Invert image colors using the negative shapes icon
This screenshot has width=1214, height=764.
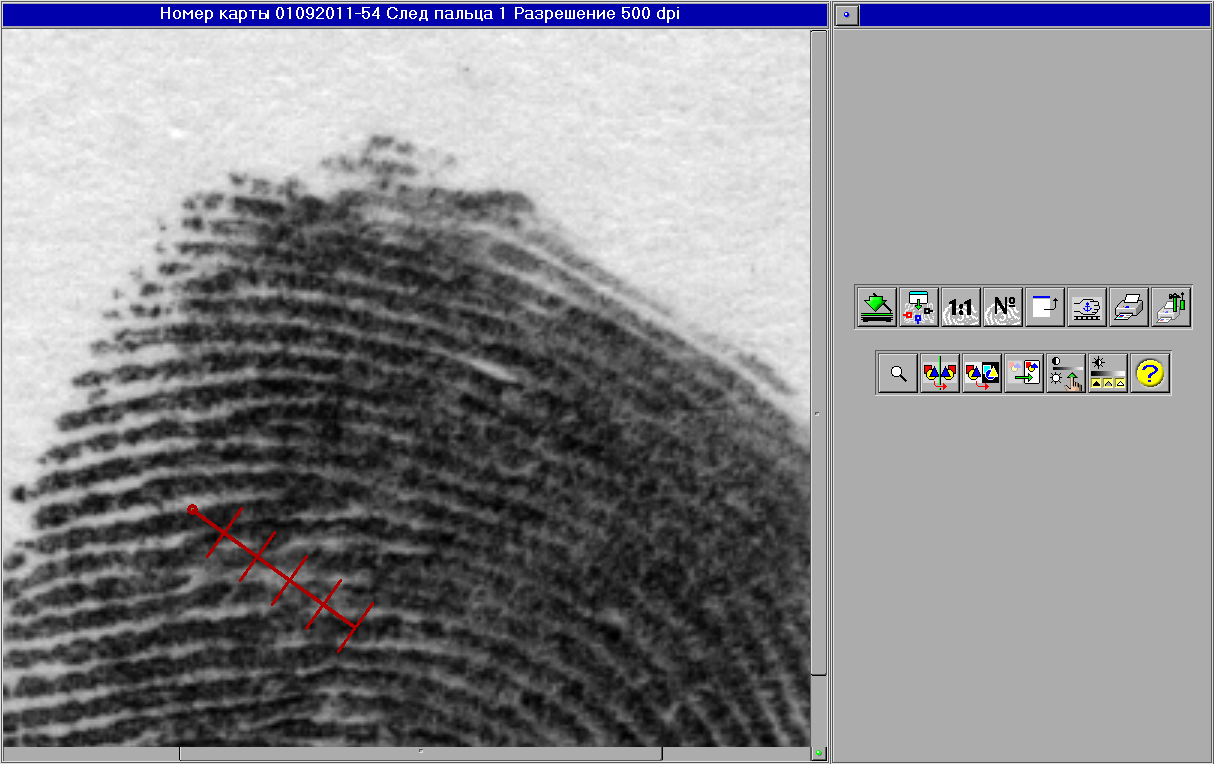tap(981, 374)
